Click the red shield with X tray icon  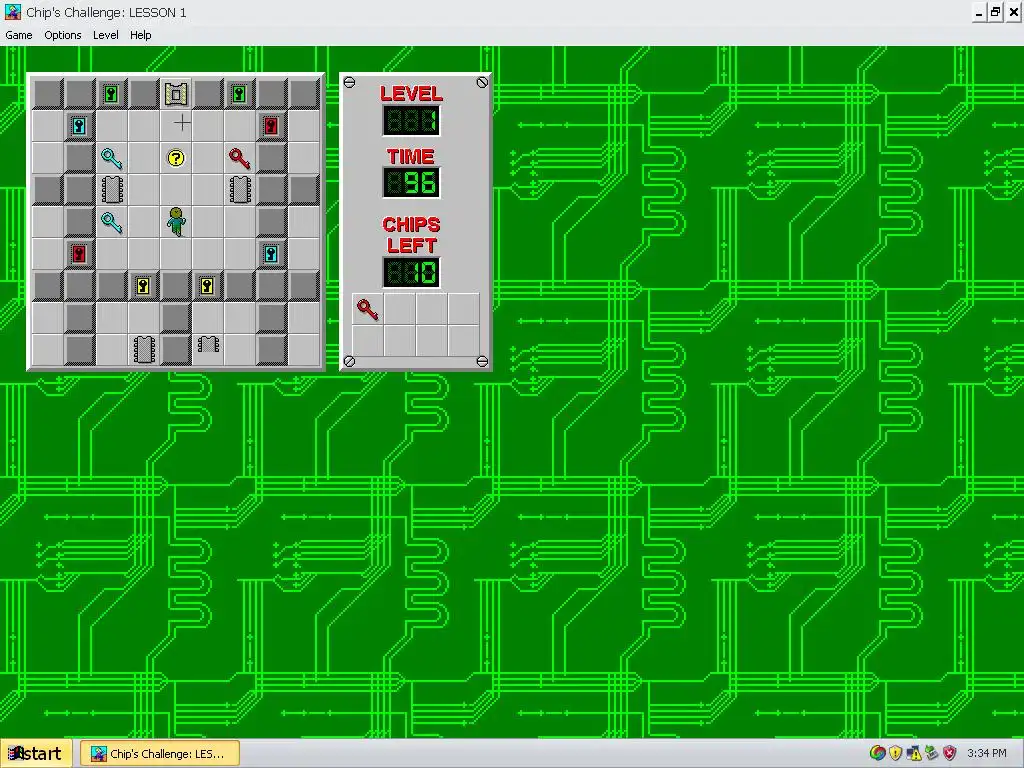pos(950,753)
